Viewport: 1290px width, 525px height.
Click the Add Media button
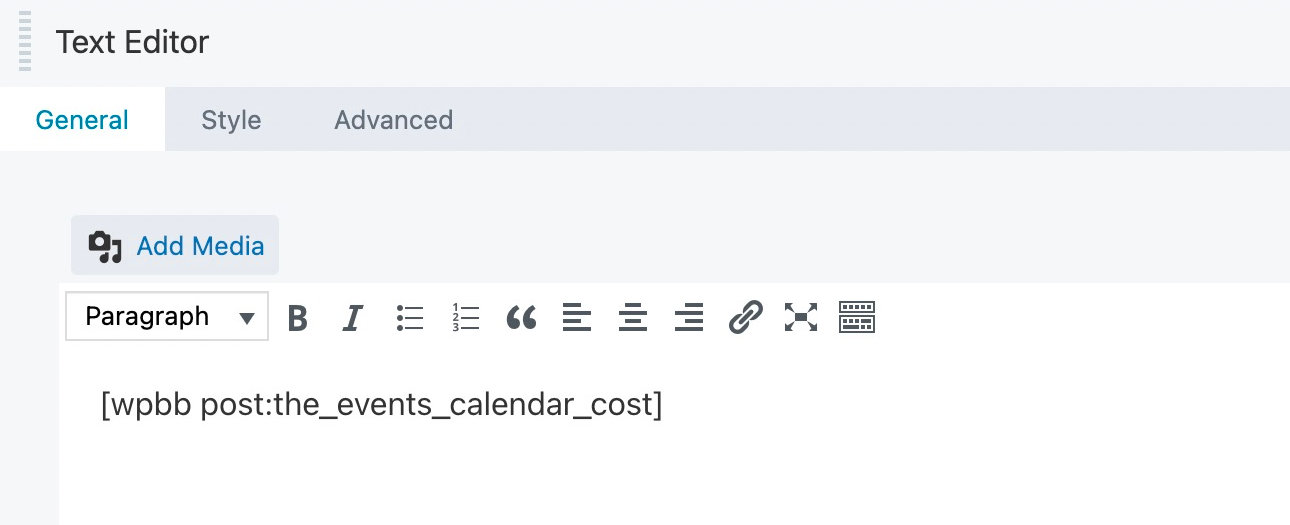175,246
